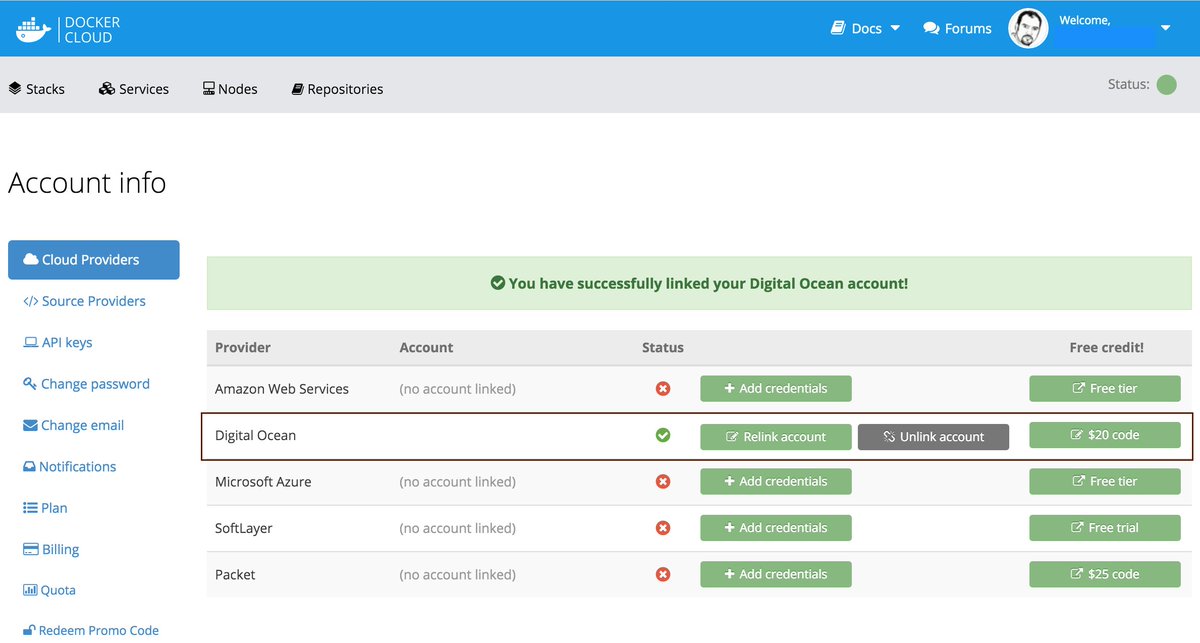Open the Stacks section
1200x643 pixels.
(x=37, y=89)
